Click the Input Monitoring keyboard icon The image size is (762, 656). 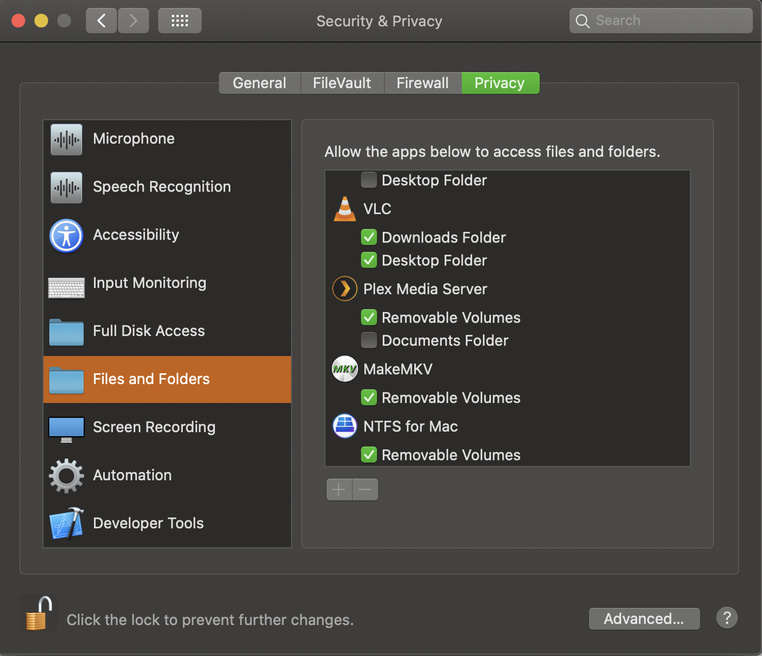tap(66, 288)
